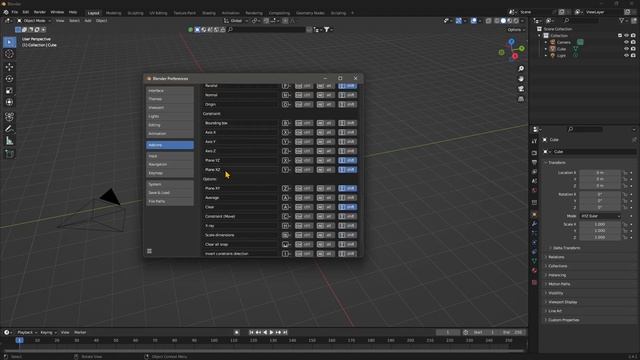640x360 pixels.
Task: Switch to the Modeling workspace tab
Action: pyautogui.click(x=113, y=13)
